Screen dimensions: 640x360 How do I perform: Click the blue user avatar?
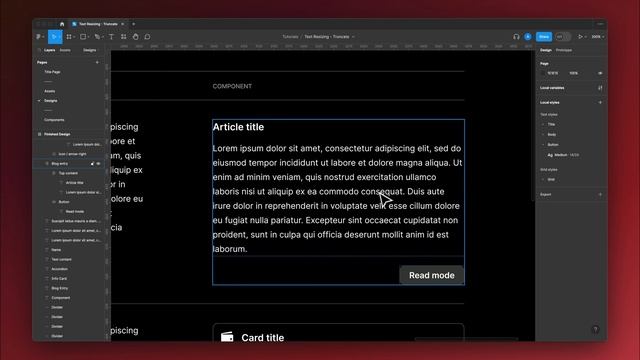point(528,37)
